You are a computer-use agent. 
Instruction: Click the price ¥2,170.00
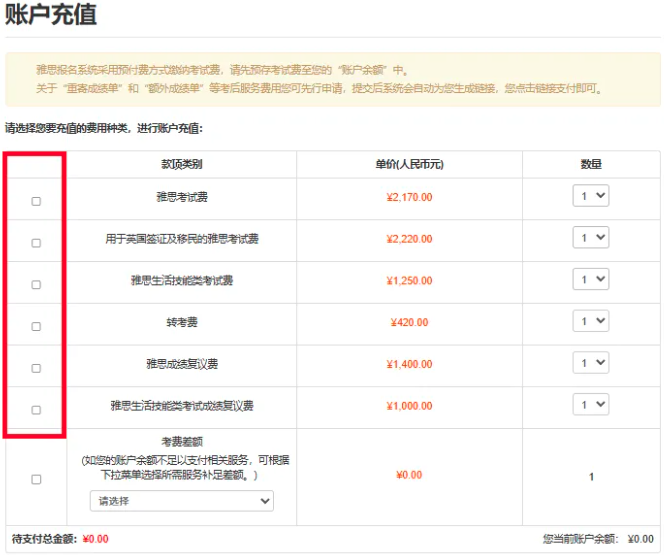point(409,197)
